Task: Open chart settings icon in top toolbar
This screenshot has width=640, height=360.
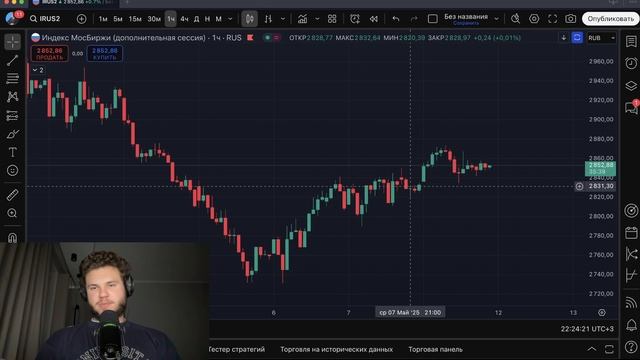Action: [x=534, y=19]
